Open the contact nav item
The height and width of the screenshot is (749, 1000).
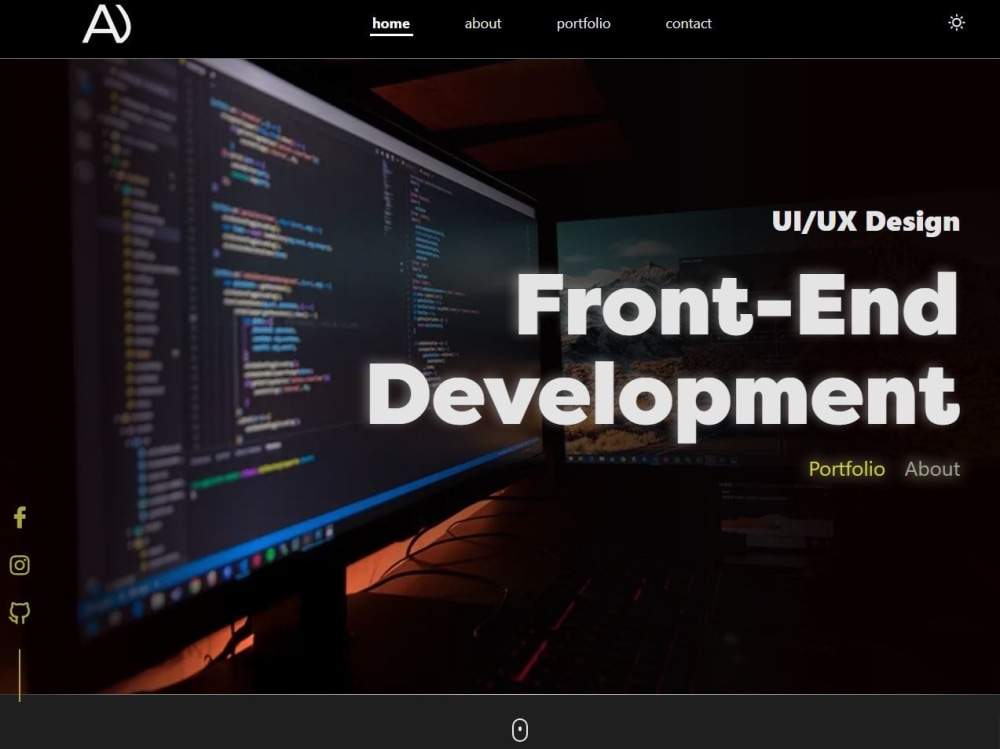coord(688,24)
